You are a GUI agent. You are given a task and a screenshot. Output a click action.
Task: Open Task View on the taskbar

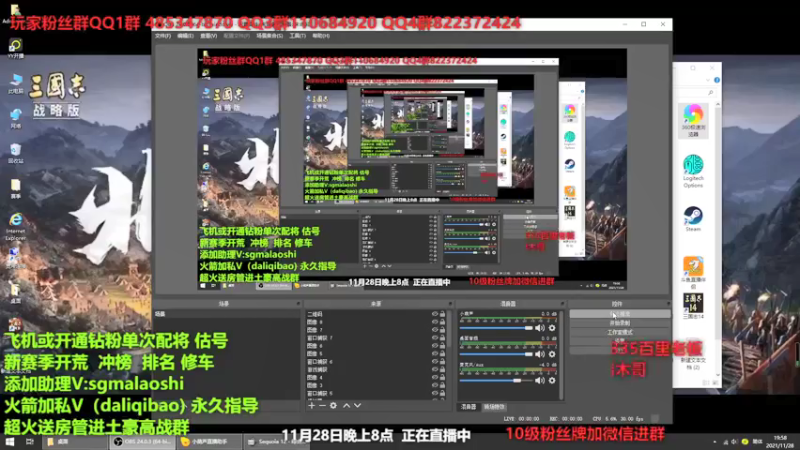click(x=30, y=442)
